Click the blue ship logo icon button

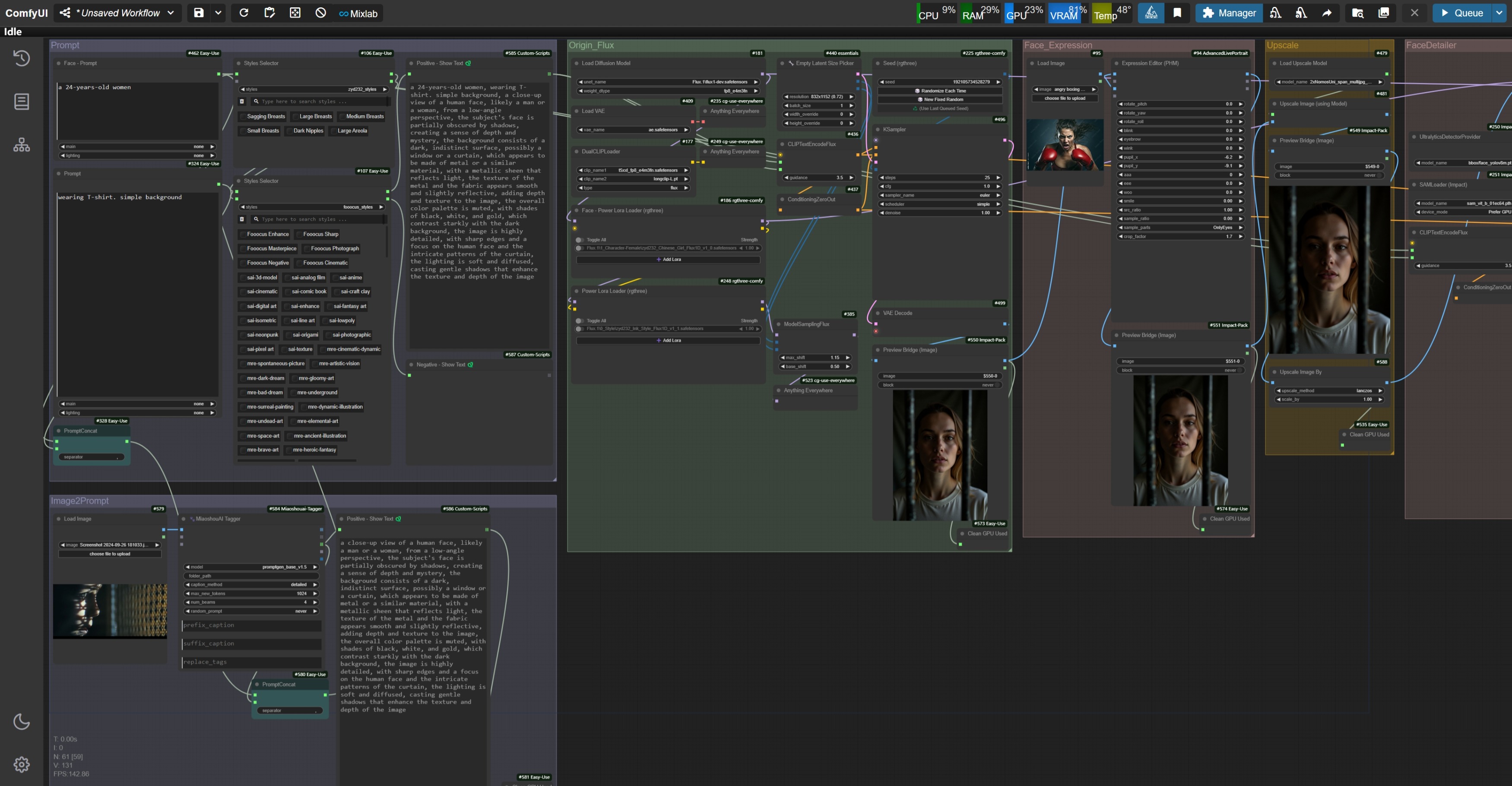tap(1151, 13)
